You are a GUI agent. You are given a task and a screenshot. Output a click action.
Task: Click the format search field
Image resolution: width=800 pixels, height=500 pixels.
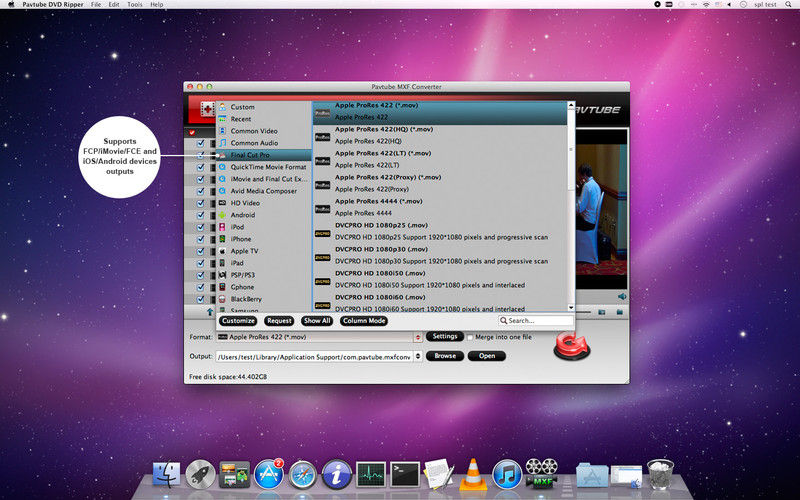click(536, 320)
